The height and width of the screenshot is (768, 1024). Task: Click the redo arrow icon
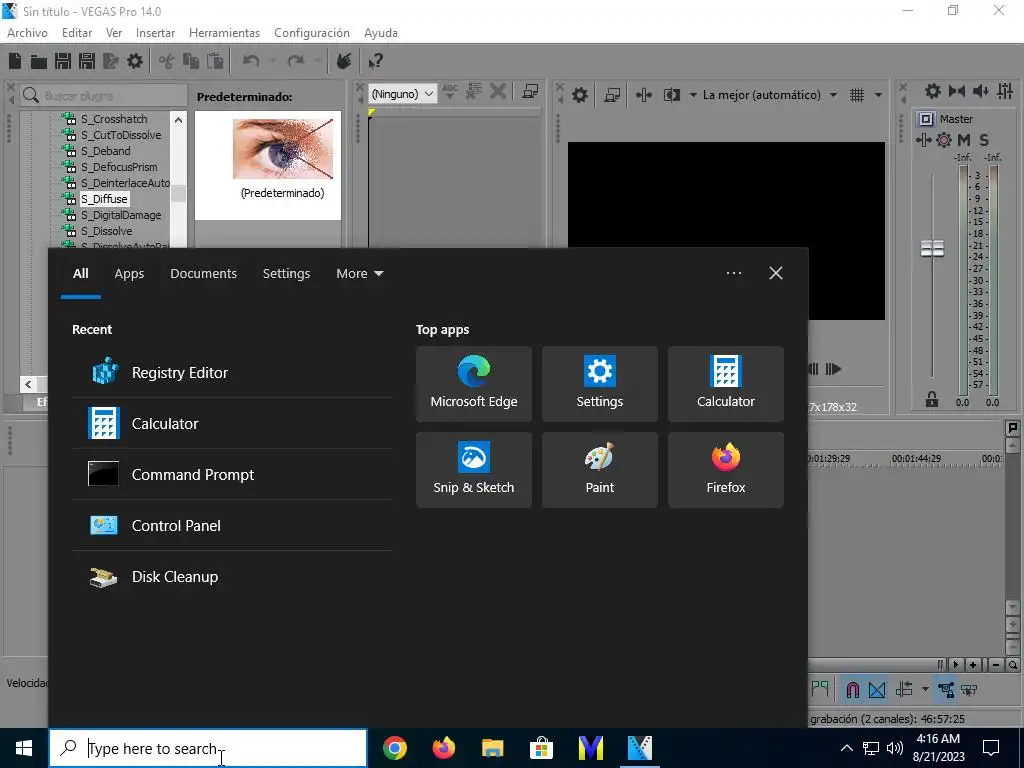point(296,61)
